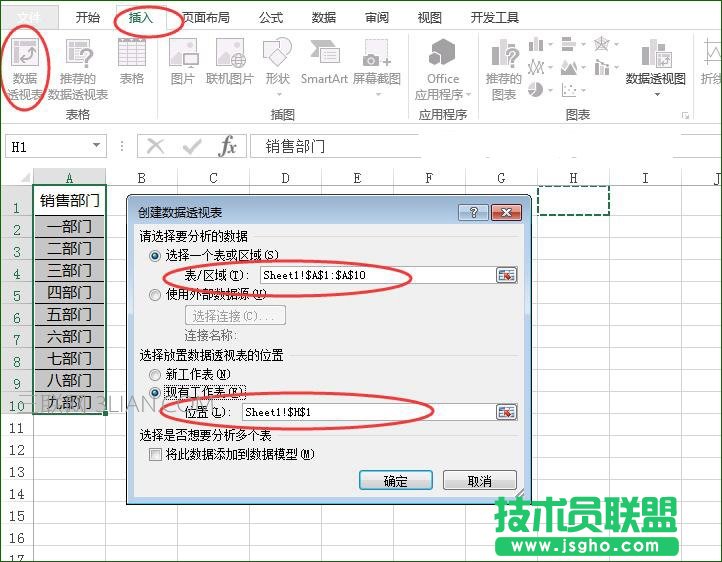Expand the 形状 dropdown arrow
Viewport: 722px width, 562px height.
(279, 94)
